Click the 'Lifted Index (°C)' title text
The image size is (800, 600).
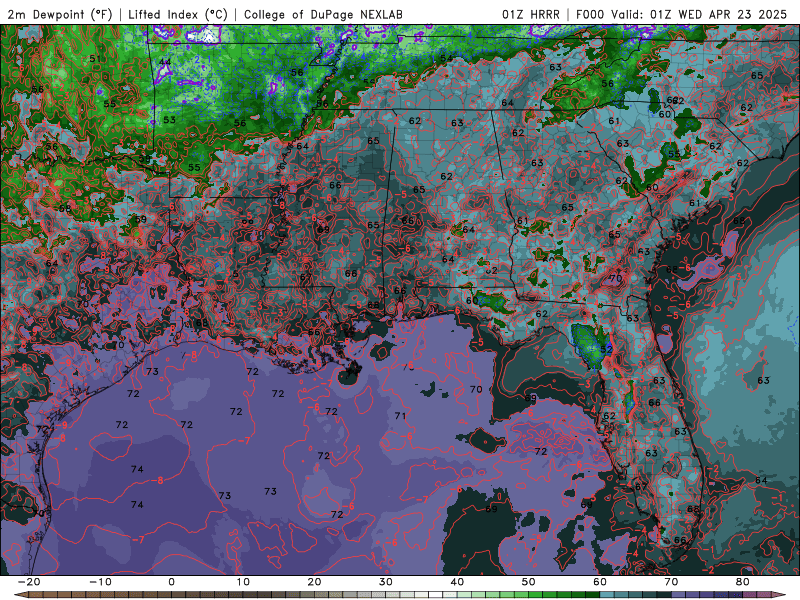pos(178,14)
